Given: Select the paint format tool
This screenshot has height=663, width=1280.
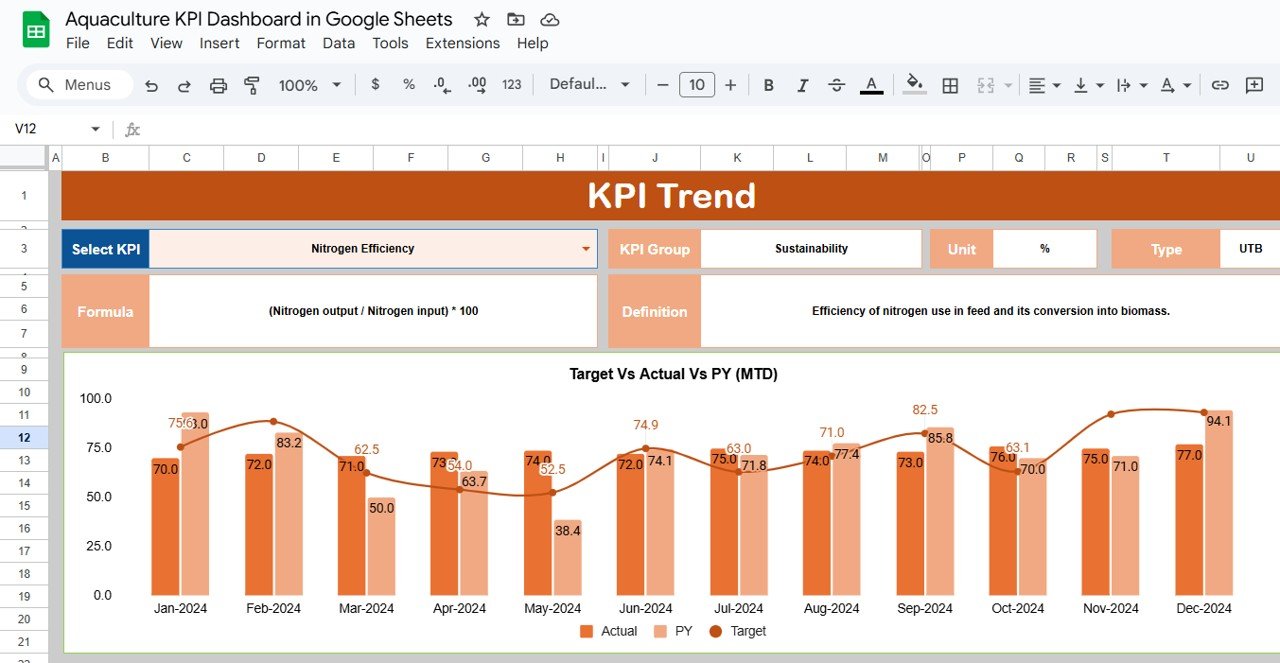Looking at the screenshot, I should pyautogui.click(x=252, y=85).
